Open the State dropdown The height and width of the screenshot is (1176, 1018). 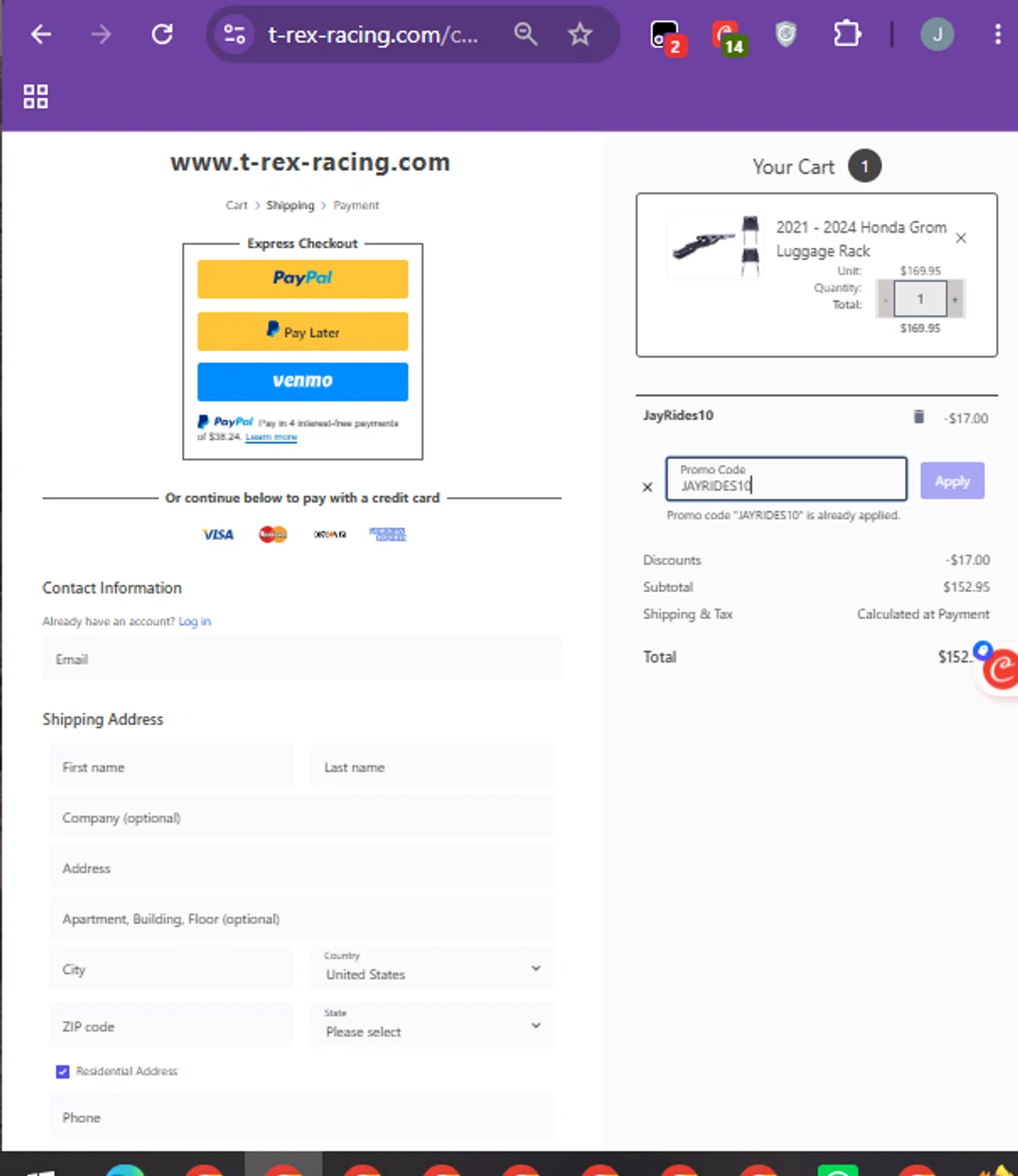433,1025
